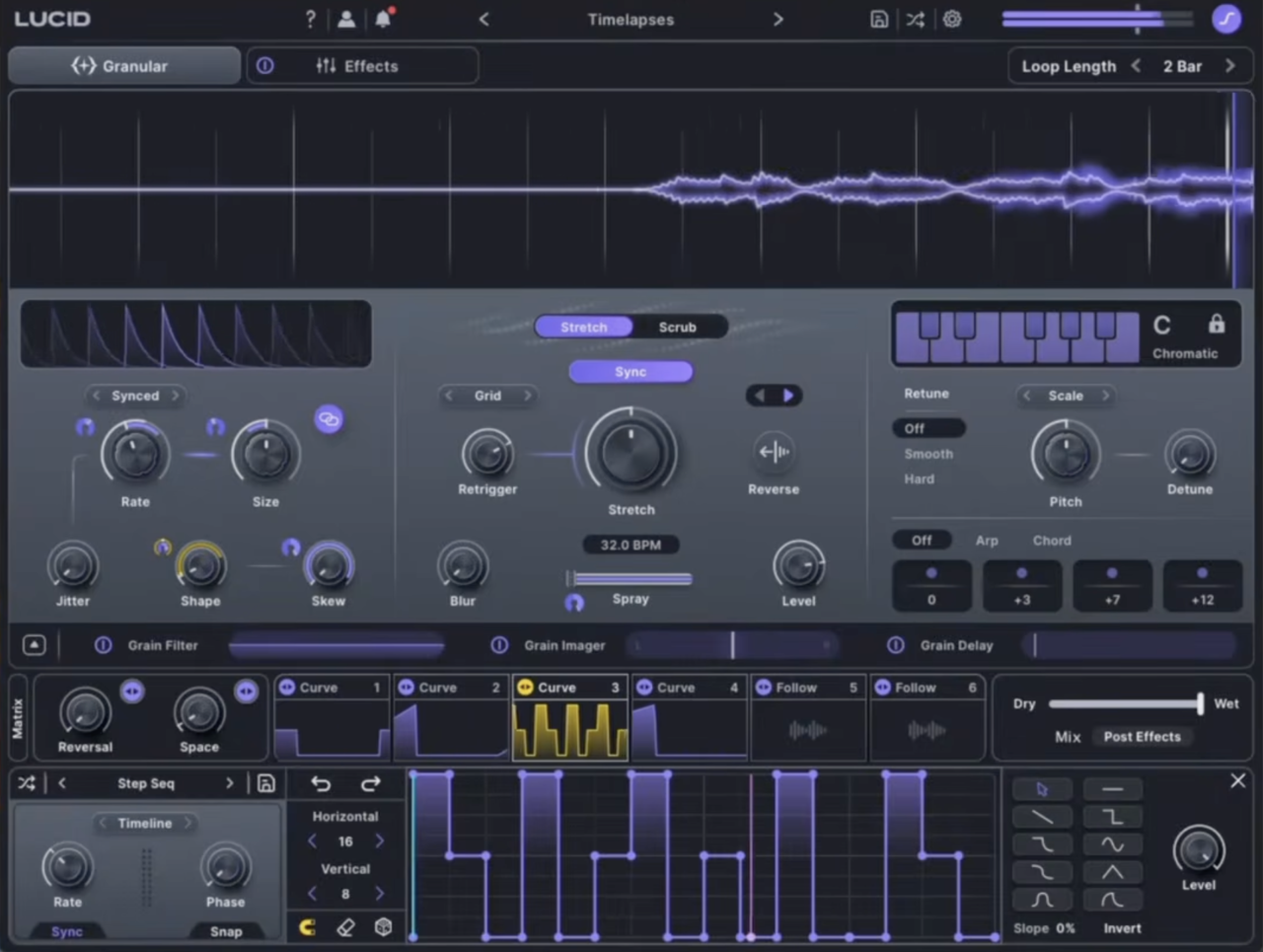Click the Reverse icon button
1263x952 pixels.
774,452
